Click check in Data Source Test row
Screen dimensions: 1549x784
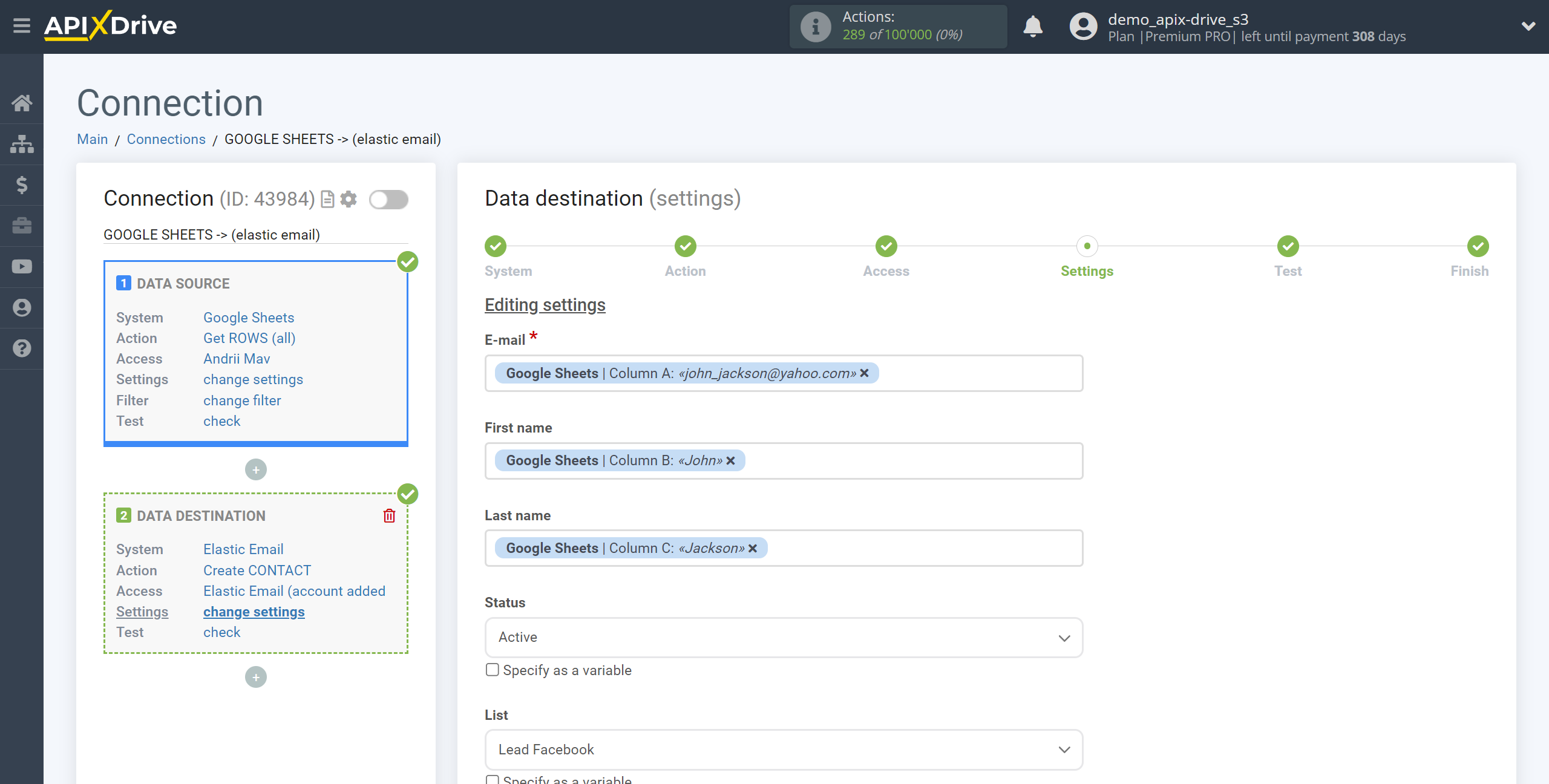221,421
